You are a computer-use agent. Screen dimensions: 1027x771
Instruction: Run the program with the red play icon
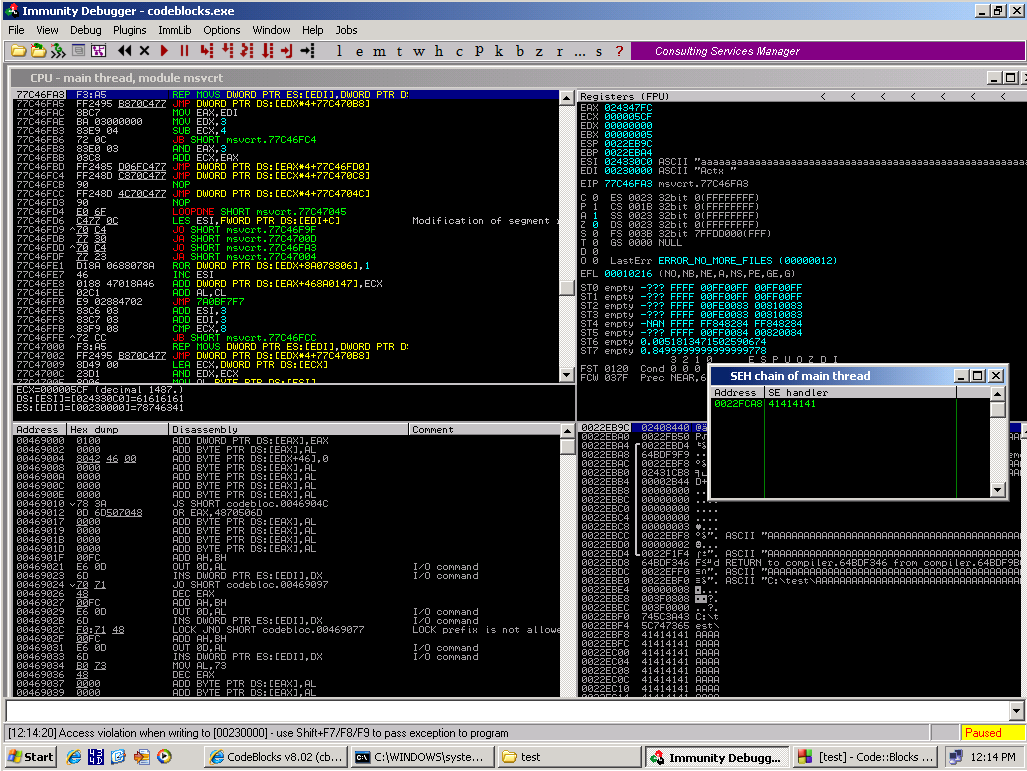click(x=164, y=51)
